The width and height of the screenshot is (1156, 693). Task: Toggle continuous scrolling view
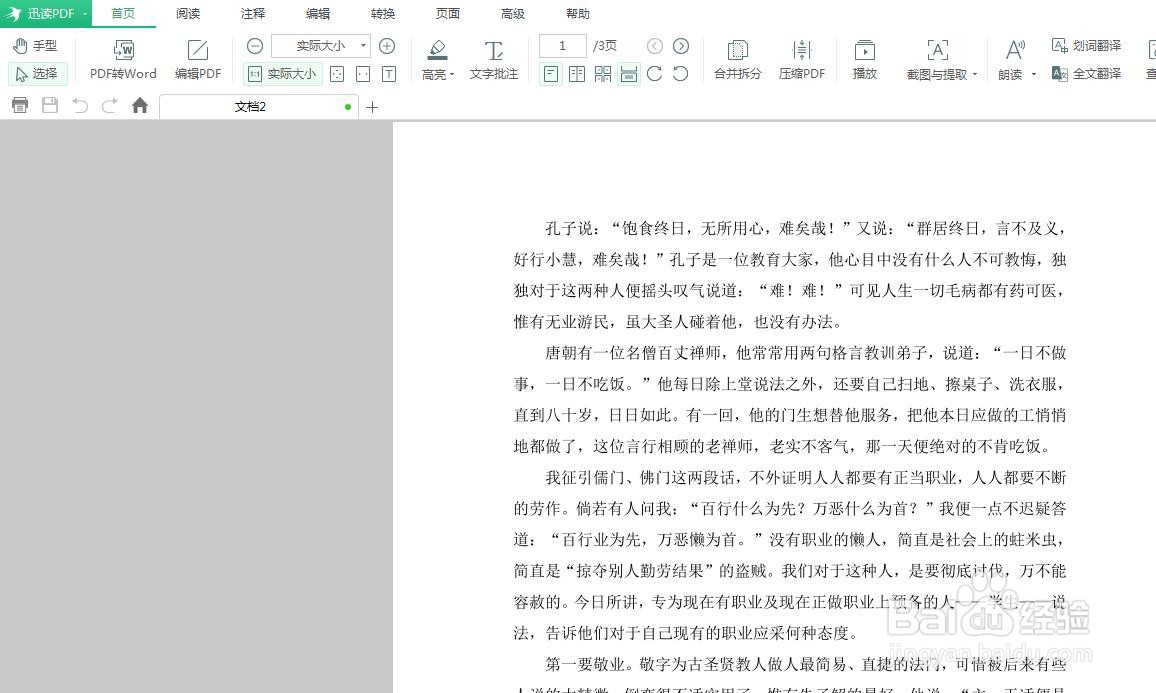pyautogui.click(x=629, y=74)
